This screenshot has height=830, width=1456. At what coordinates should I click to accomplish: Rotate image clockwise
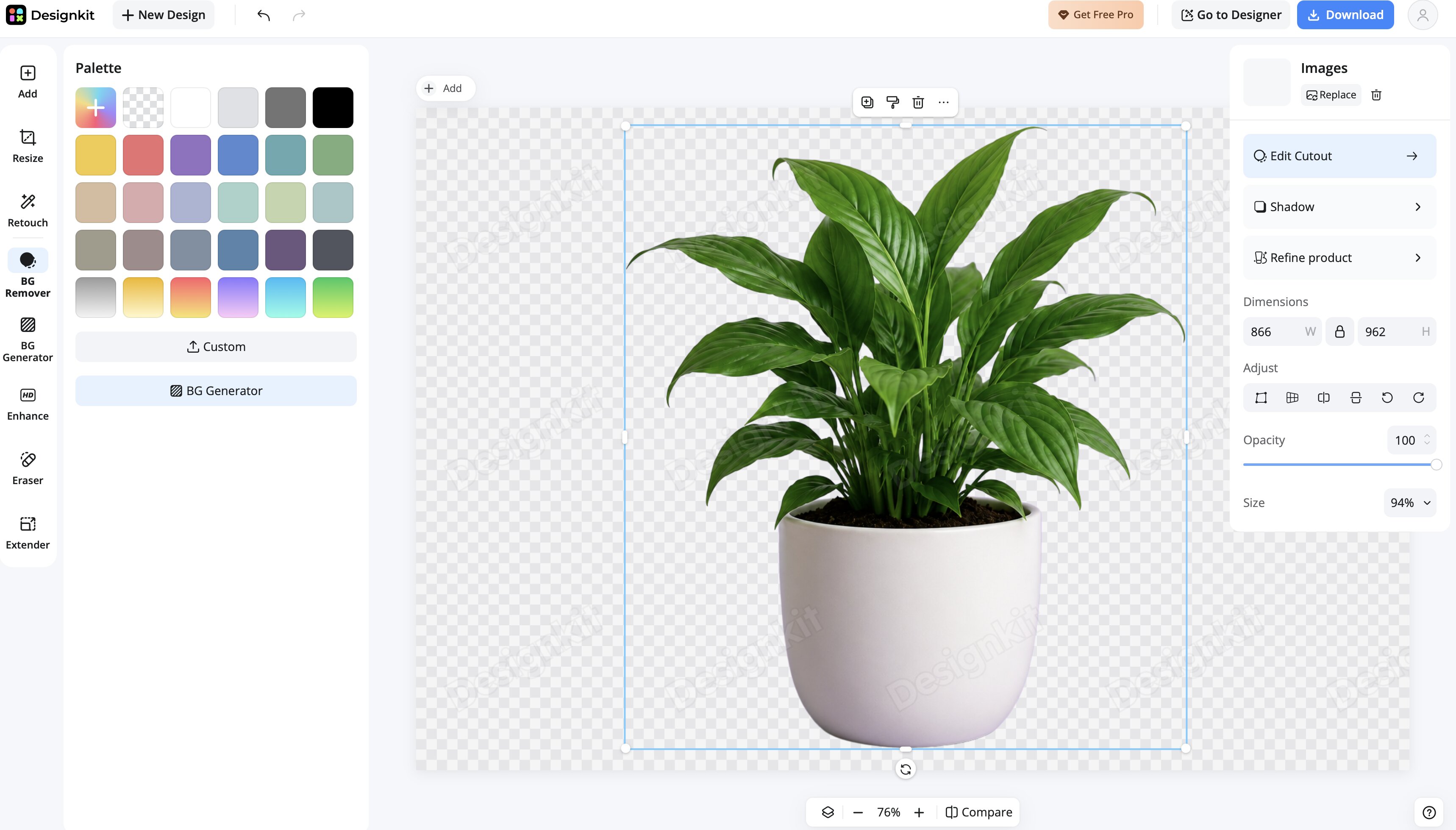[1418, 398]
